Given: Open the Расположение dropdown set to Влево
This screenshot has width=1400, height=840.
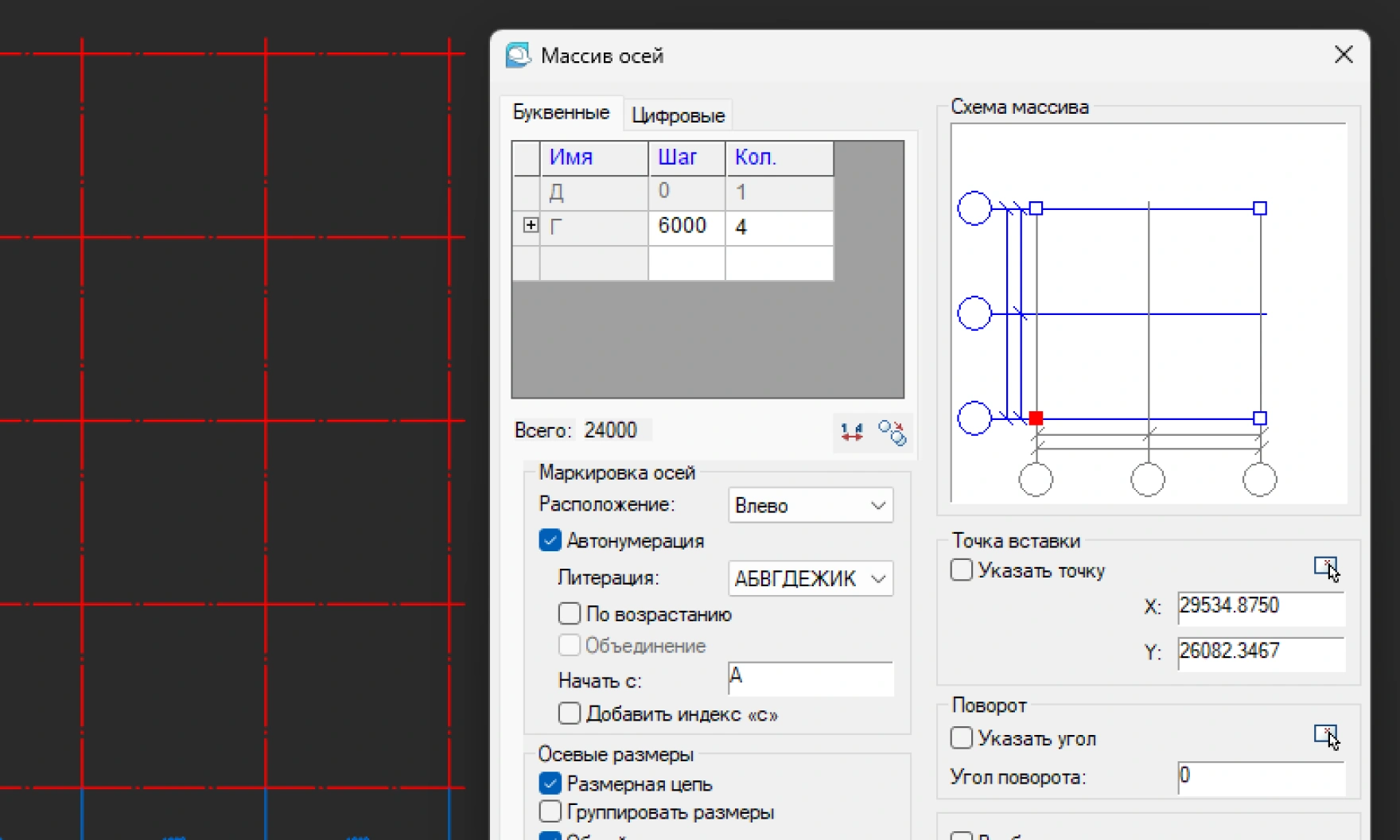Looking at the screenshot, I should pos(810,506).
